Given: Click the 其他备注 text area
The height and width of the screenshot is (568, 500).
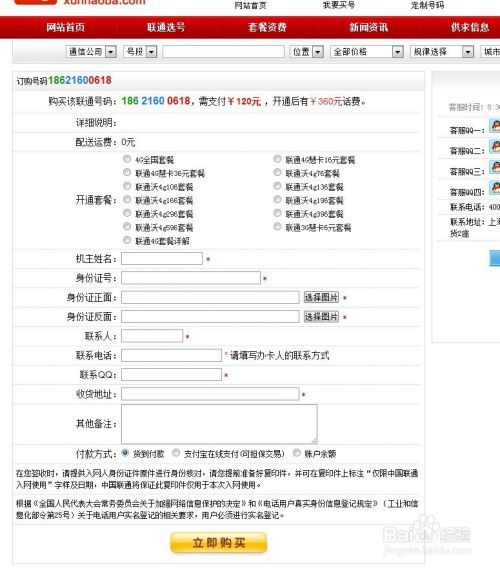Looking at the screenshot, I should click(x=219, y=424).
